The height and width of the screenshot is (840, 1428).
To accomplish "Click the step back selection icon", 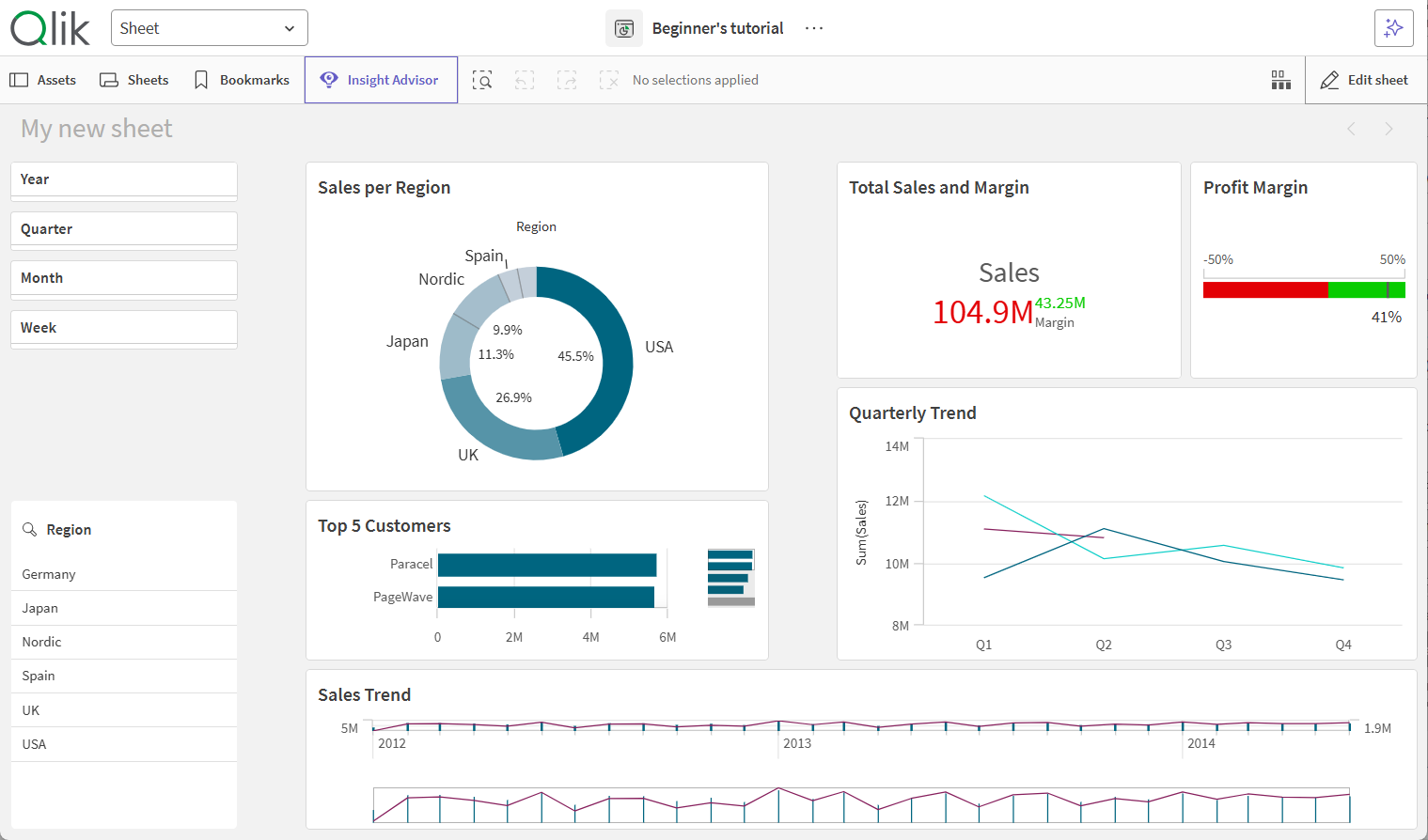I will point(525,80).
